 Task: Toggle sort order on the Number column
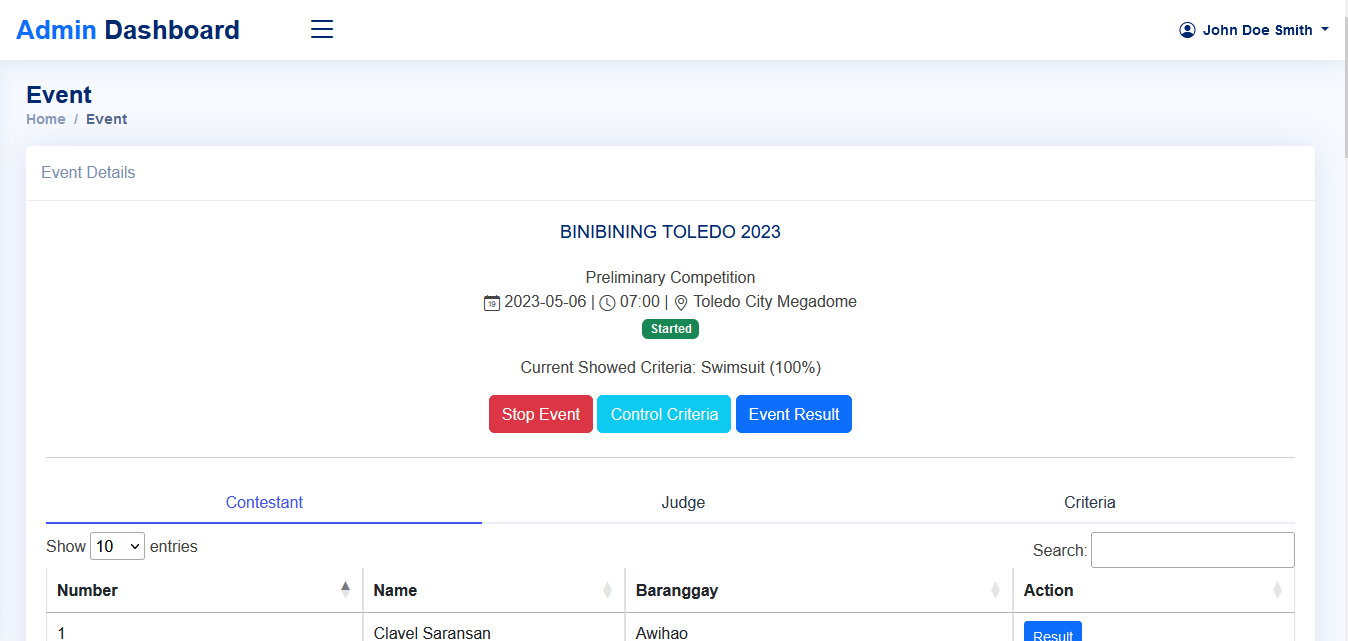[x=345, y=590]
